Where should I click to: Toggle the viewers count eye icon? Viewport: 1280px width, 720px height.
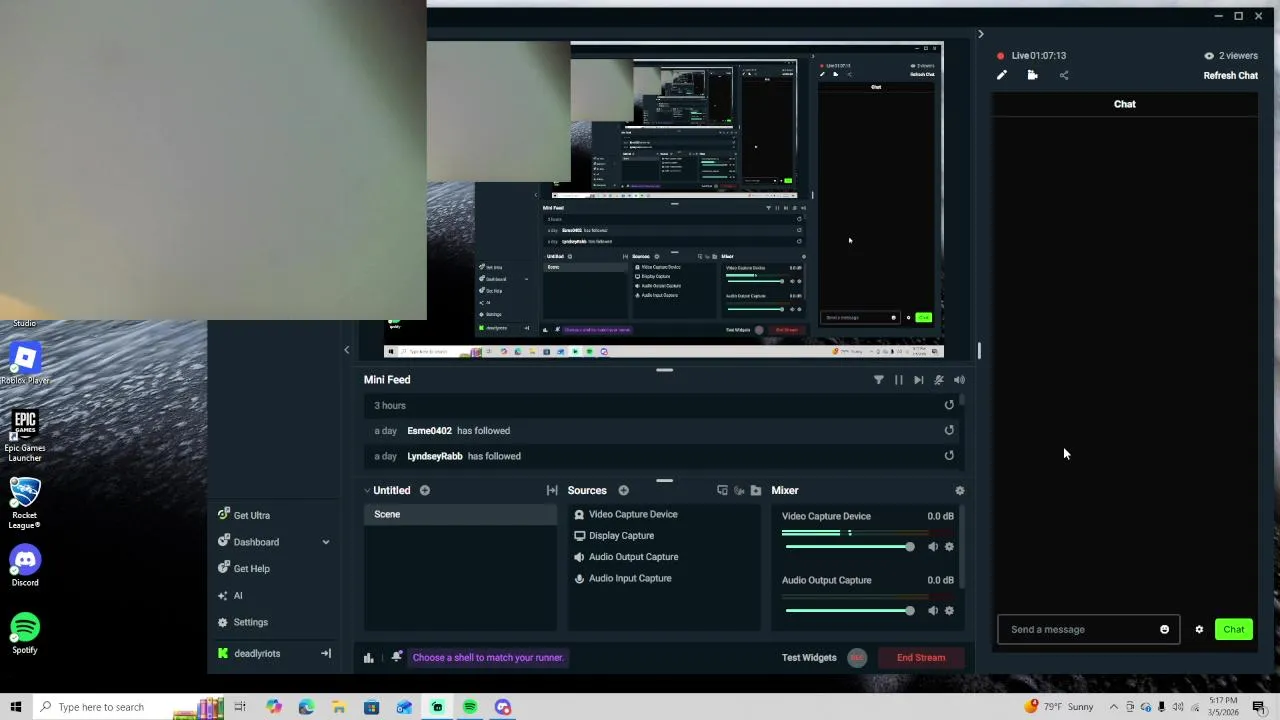(1209, 56)
